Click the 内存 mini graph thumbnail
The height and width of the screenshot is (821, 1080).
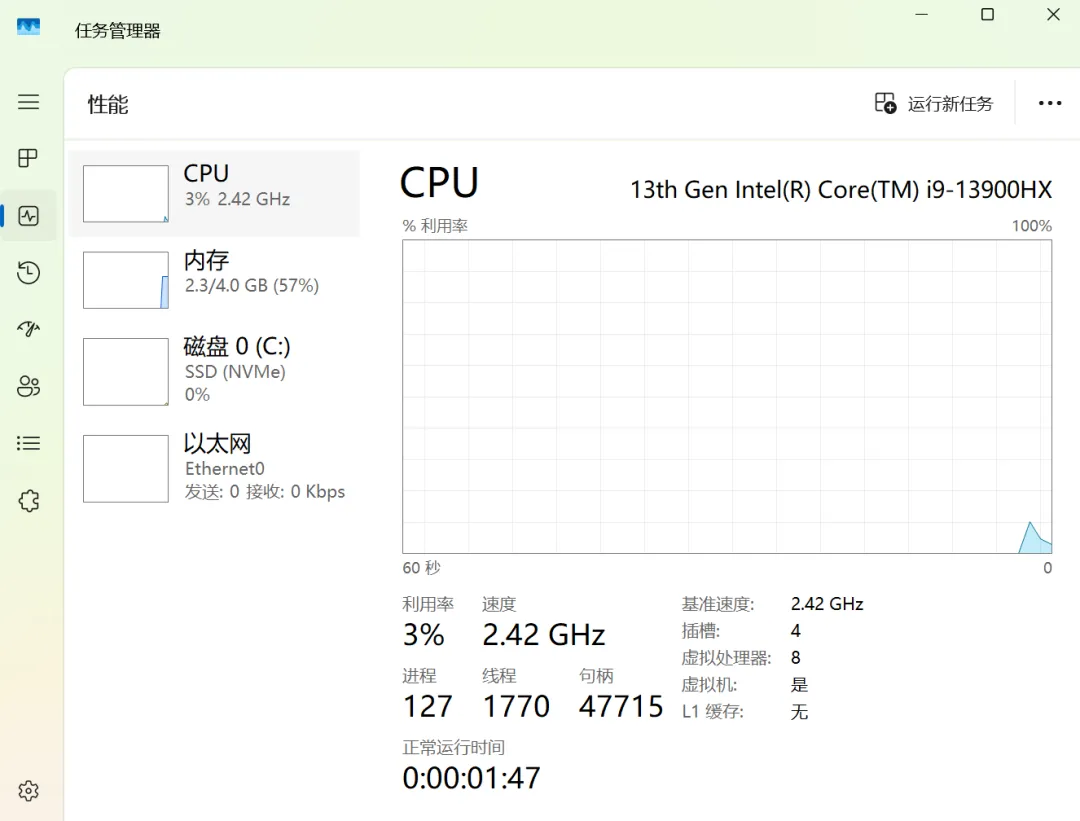[x=125, y=280]
